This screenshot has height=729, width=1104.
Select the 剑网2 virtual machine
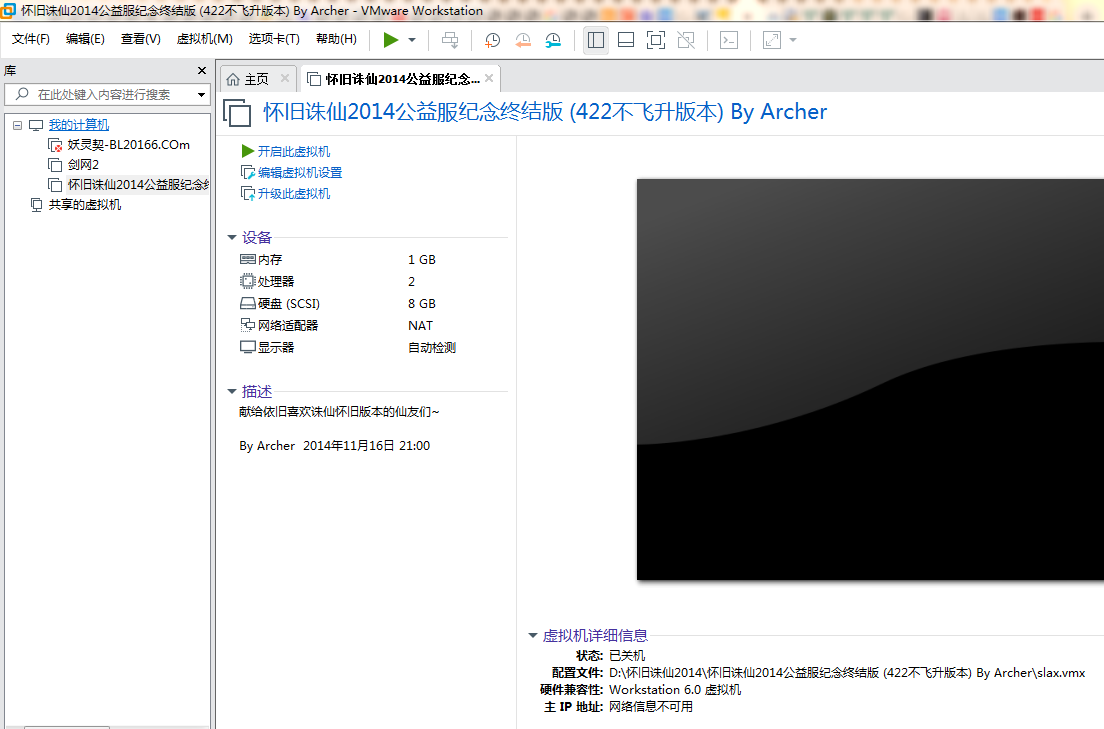click(83, 164)
